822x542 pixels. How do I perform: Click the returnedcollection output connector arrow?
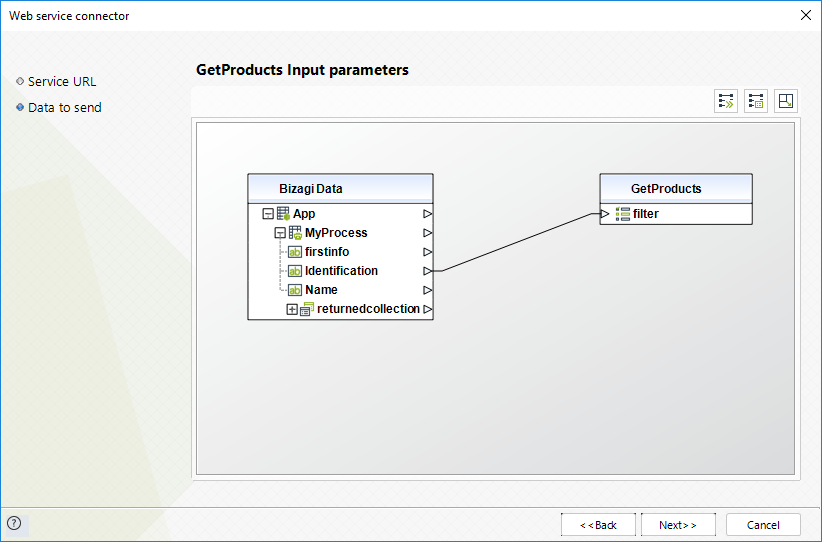[x=428, y=309]
